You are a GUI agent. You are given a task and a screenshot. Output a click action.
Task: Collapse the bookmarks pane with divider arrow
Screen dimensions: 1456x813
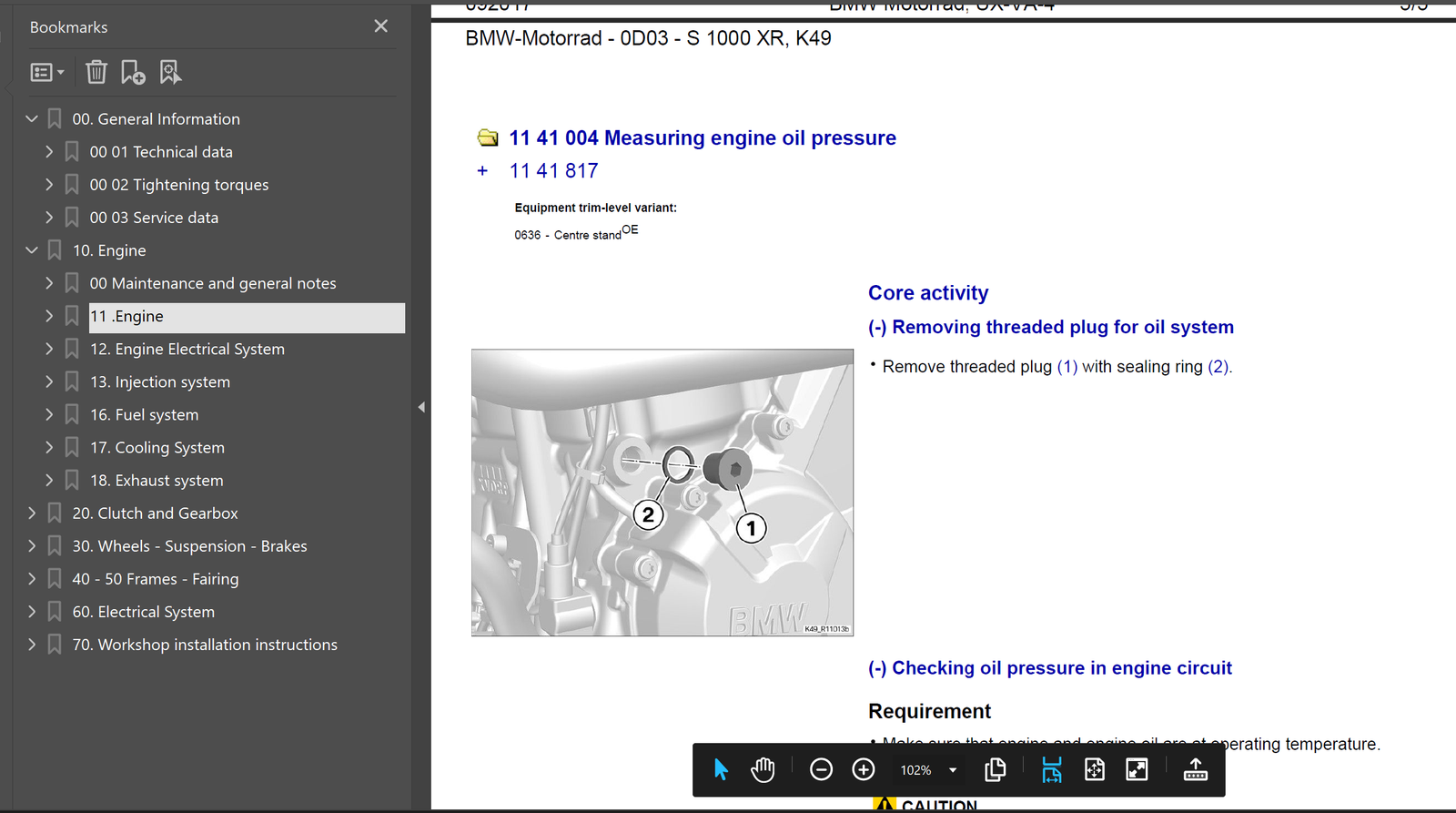coord(421,407)
